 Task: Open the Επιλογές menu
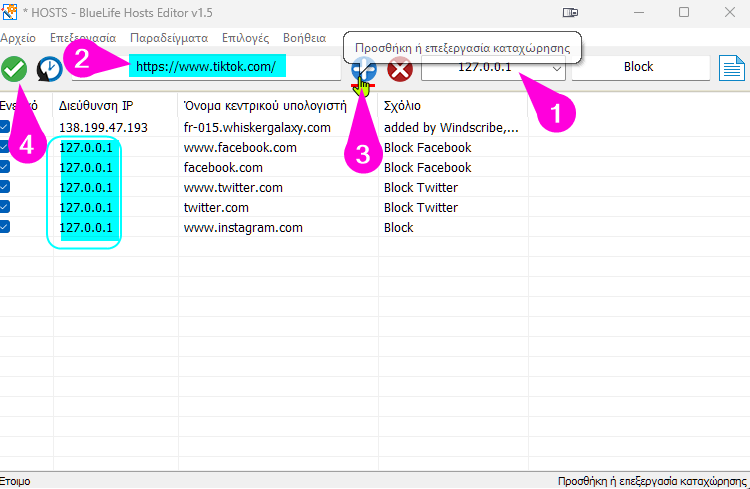tap(245, 38)
